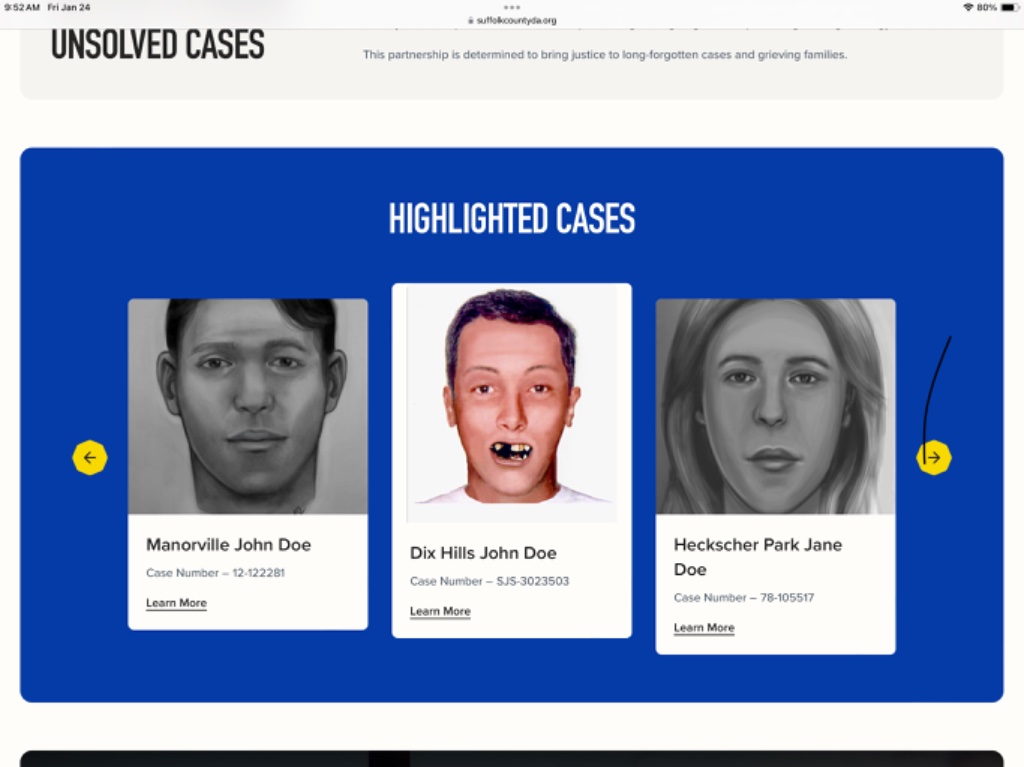Click the Unsolved Cases heading

pos(158,45)
